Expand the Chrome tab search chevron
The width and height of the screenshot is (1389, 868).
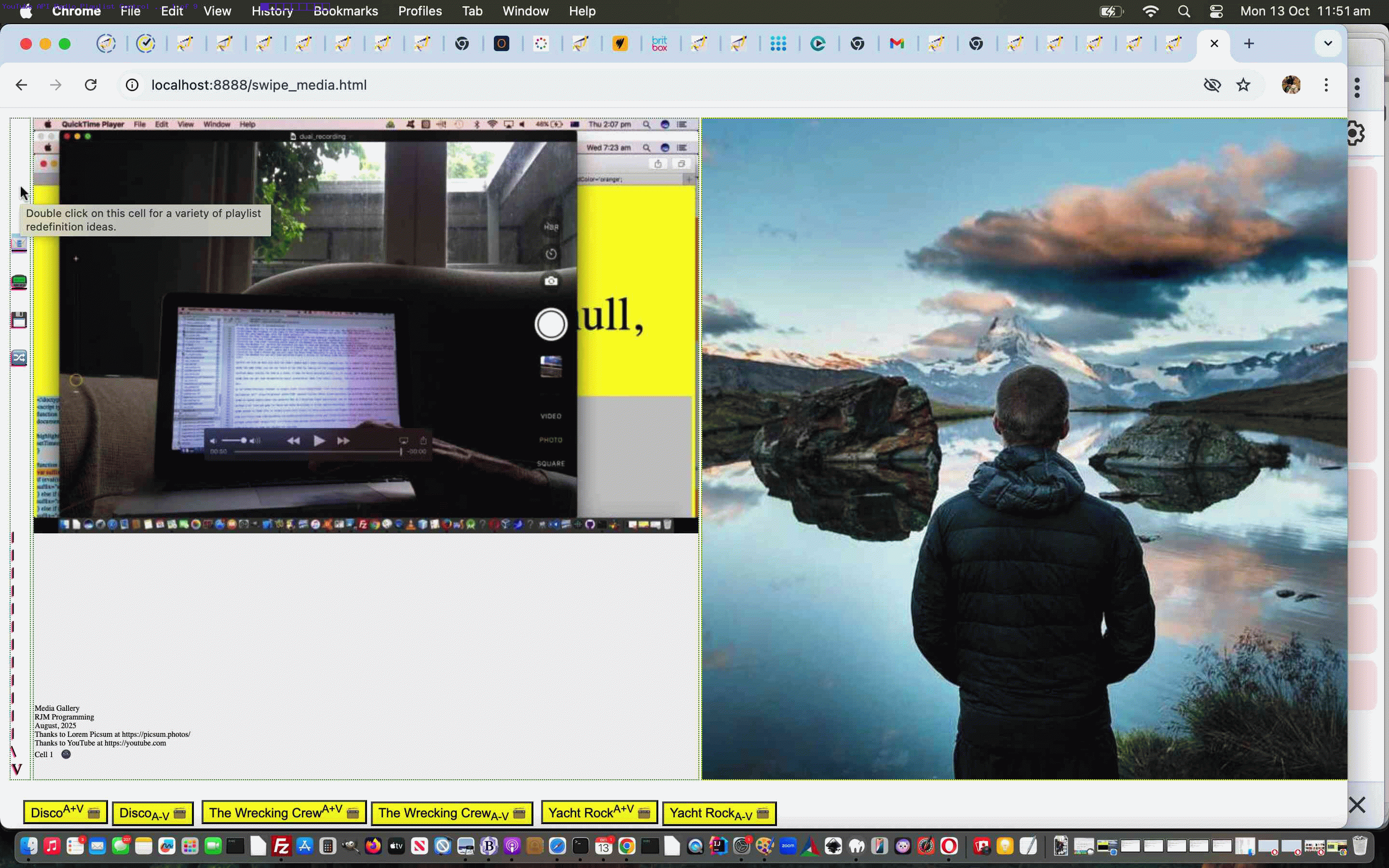(1328, 43)
